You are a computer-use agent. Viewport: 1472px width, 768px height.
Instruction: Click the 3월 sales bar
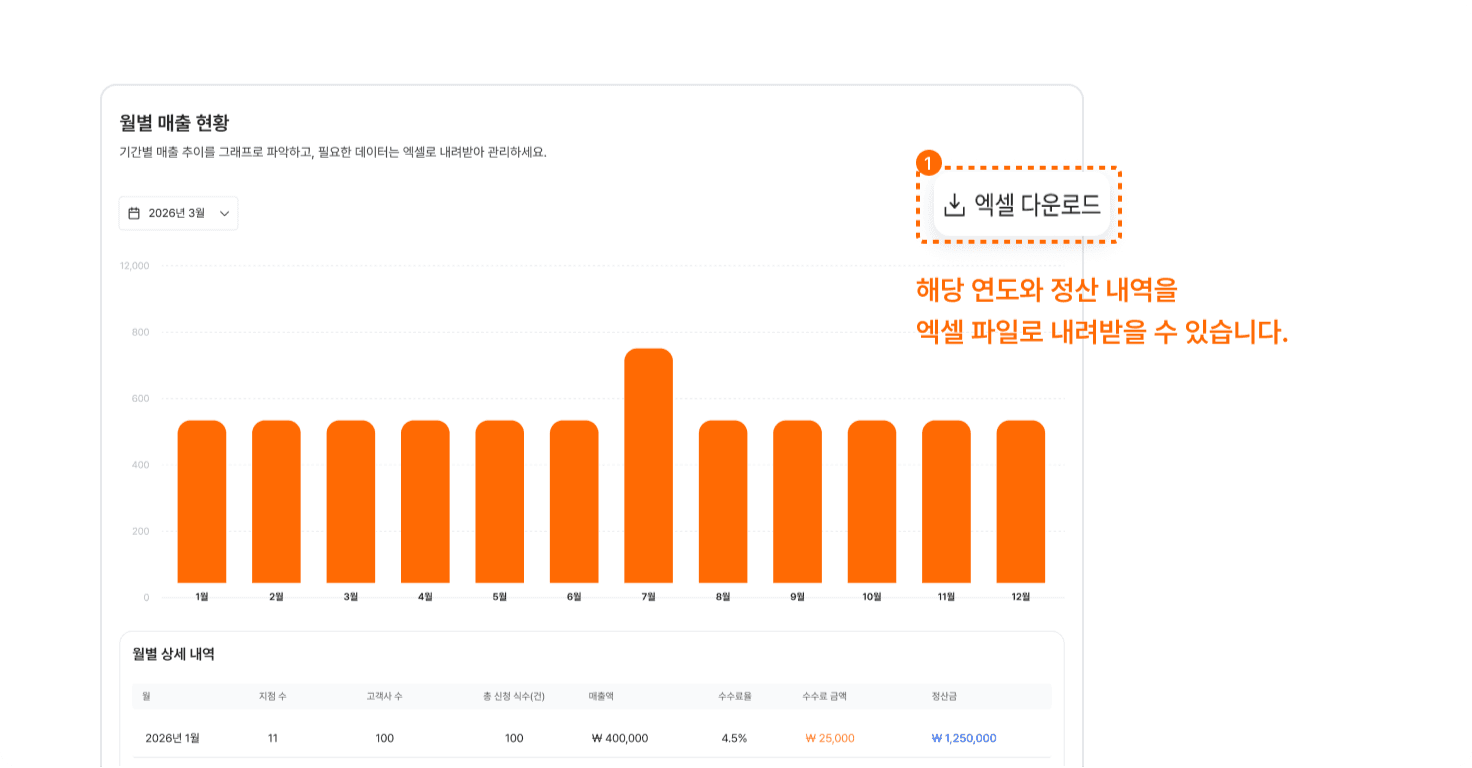pos(351,502)
